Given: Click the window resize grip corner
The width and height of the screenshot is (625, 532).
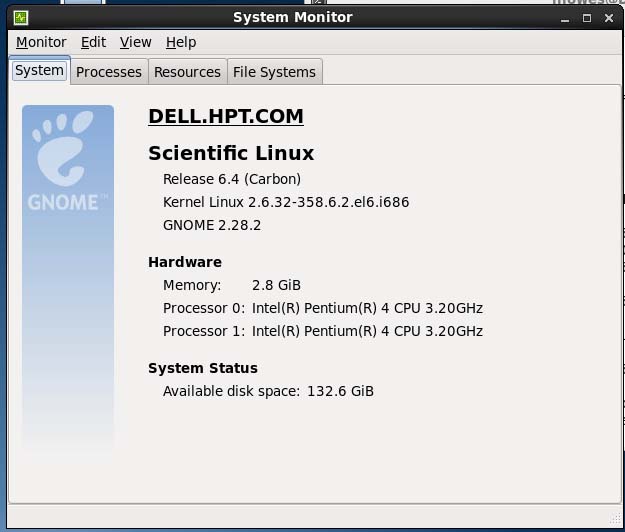Looking at the screenshot, I should click(615, 519).
